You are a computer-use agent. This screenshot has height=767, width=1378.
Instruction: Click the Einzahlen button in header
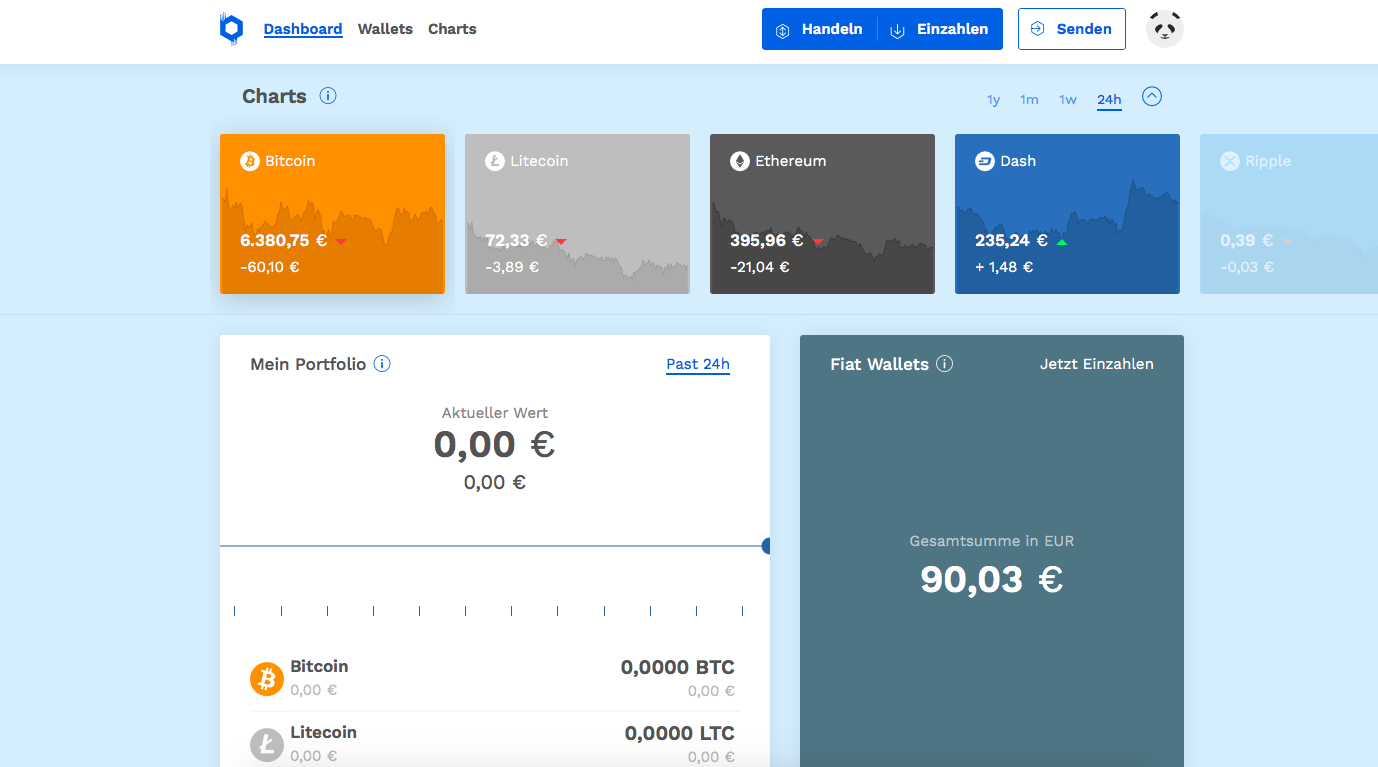click(940, 29)
